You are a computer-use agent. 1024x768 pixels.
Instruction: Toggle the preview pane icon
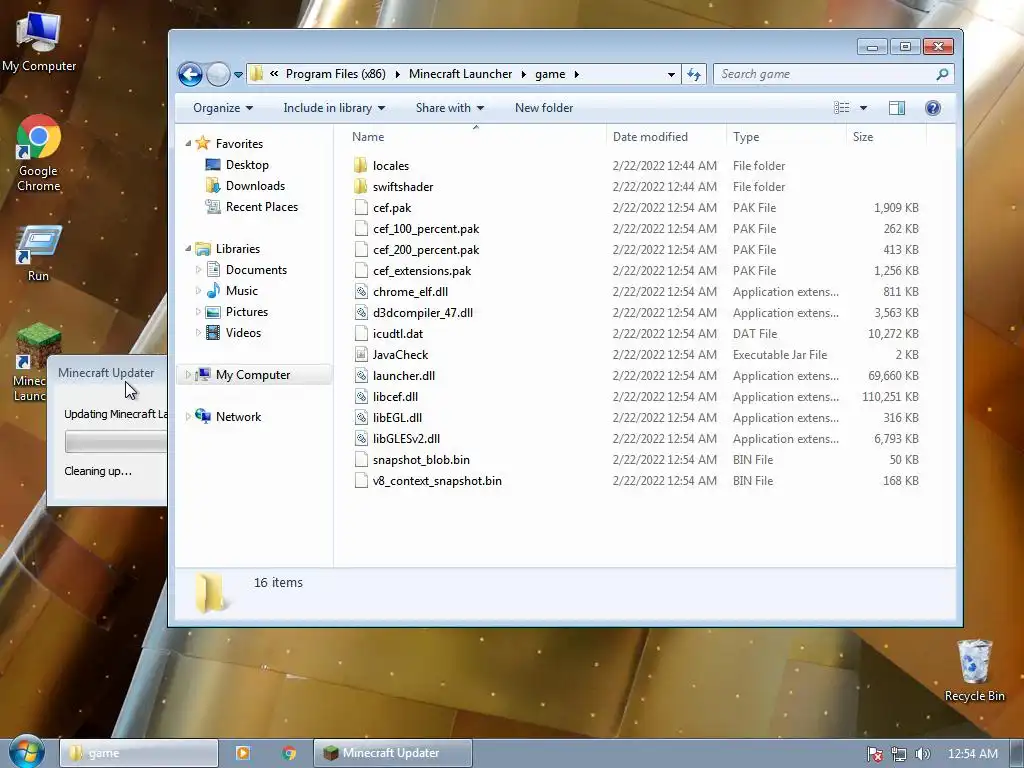click(897, 108)
